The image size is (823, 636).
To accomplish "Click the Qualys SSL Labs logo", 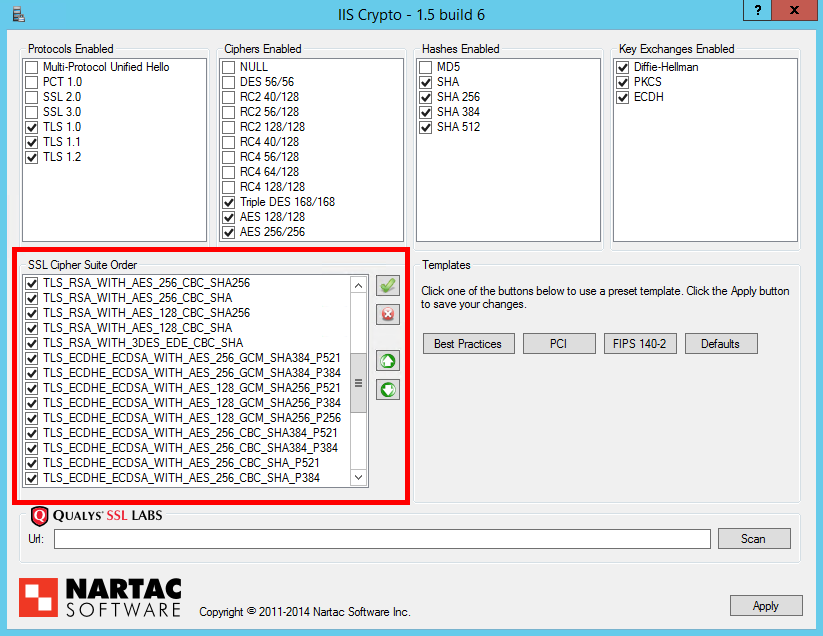I will (96, 516).
